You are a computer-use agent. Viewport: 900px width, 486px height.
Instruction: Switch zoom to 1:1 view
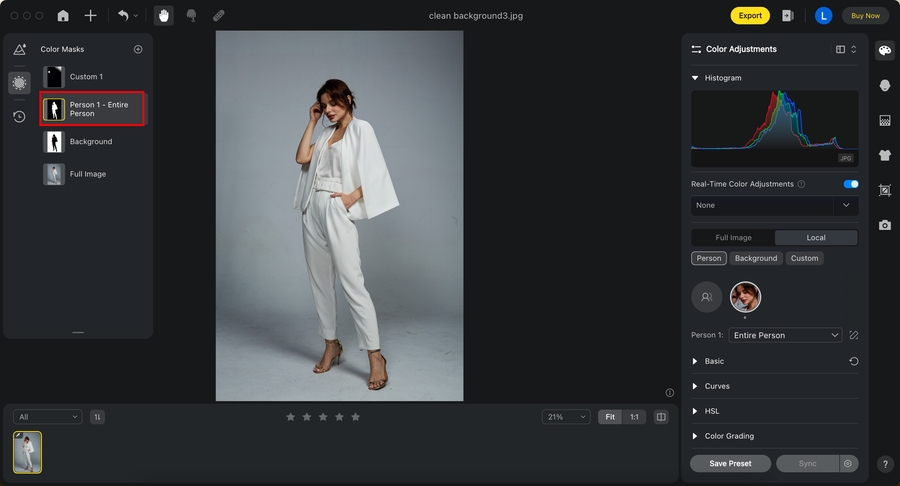[634, 417]
